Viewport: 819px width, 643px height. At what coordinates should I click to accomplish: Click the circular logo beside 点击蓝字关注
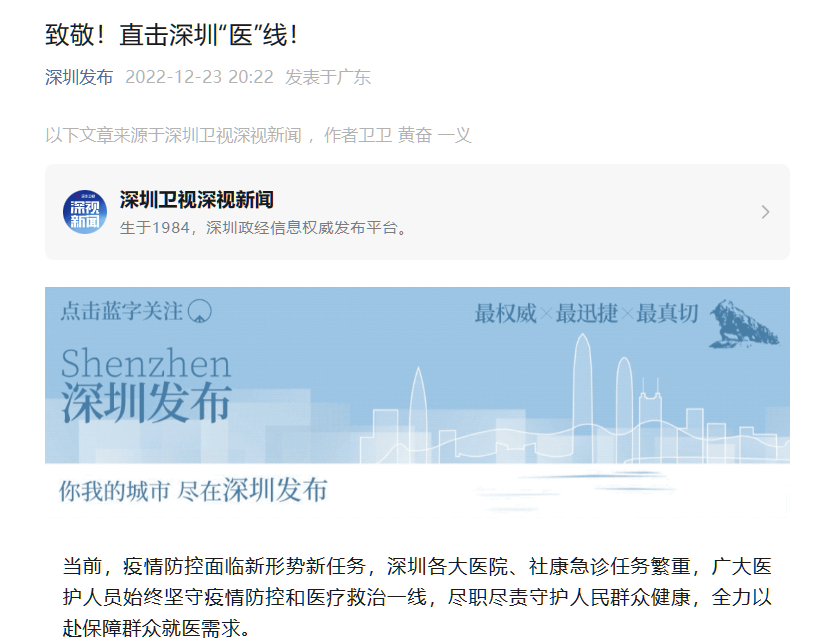(200, 311)
